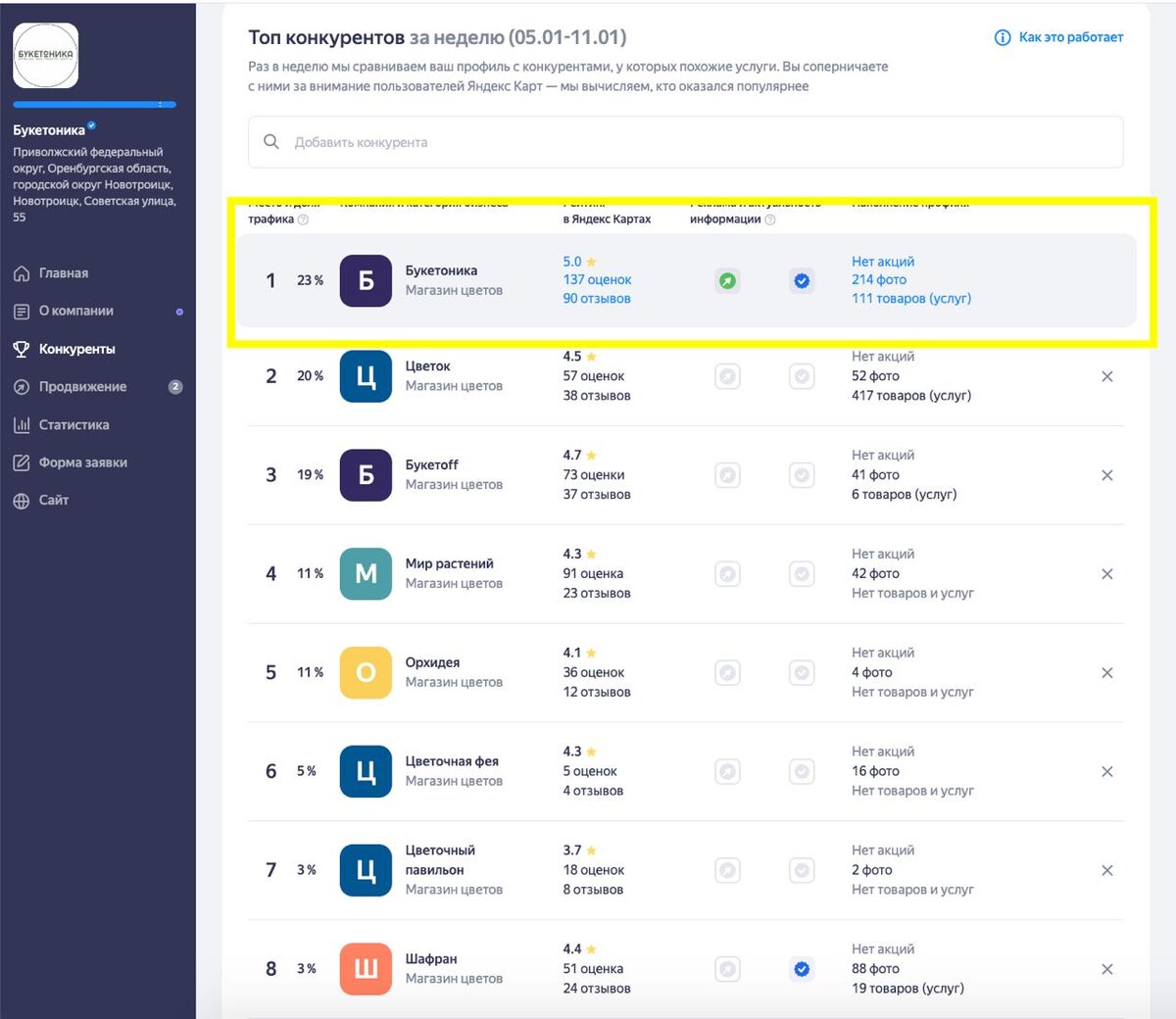Click the gray advertising icon in Цветок row
The width and height of the screenshot is (1176, 1019).
(727, 376)
